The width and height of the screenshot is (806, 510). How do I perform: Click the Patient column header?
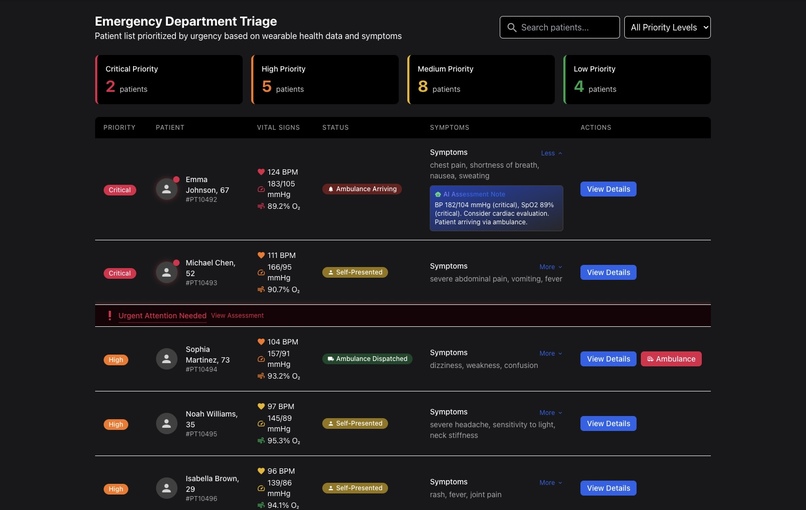[x=170, y=128]
